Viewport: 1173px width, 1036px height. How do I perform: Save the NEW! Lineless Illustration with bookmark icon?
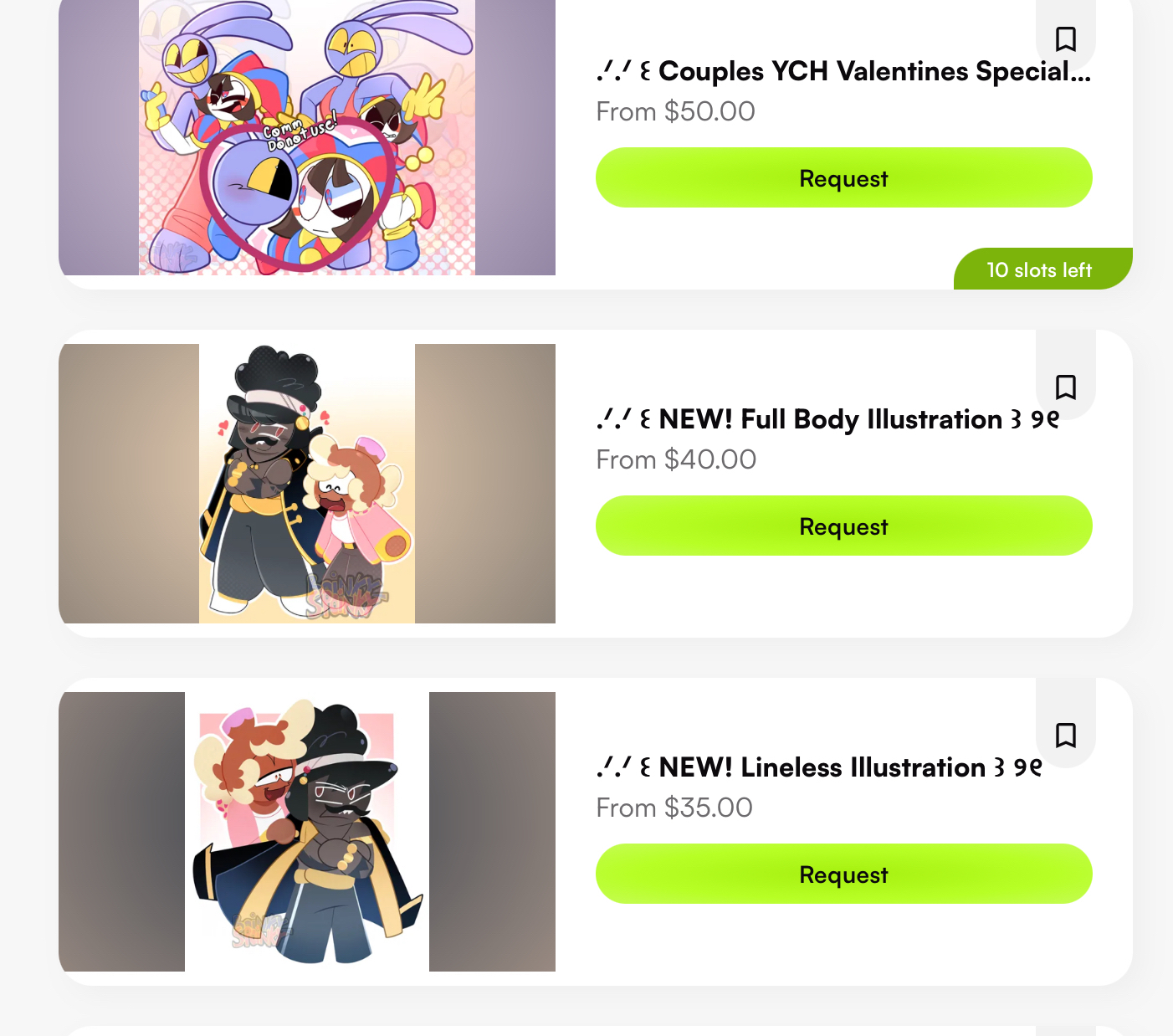pyautogui.click(x=1065, y=735)
